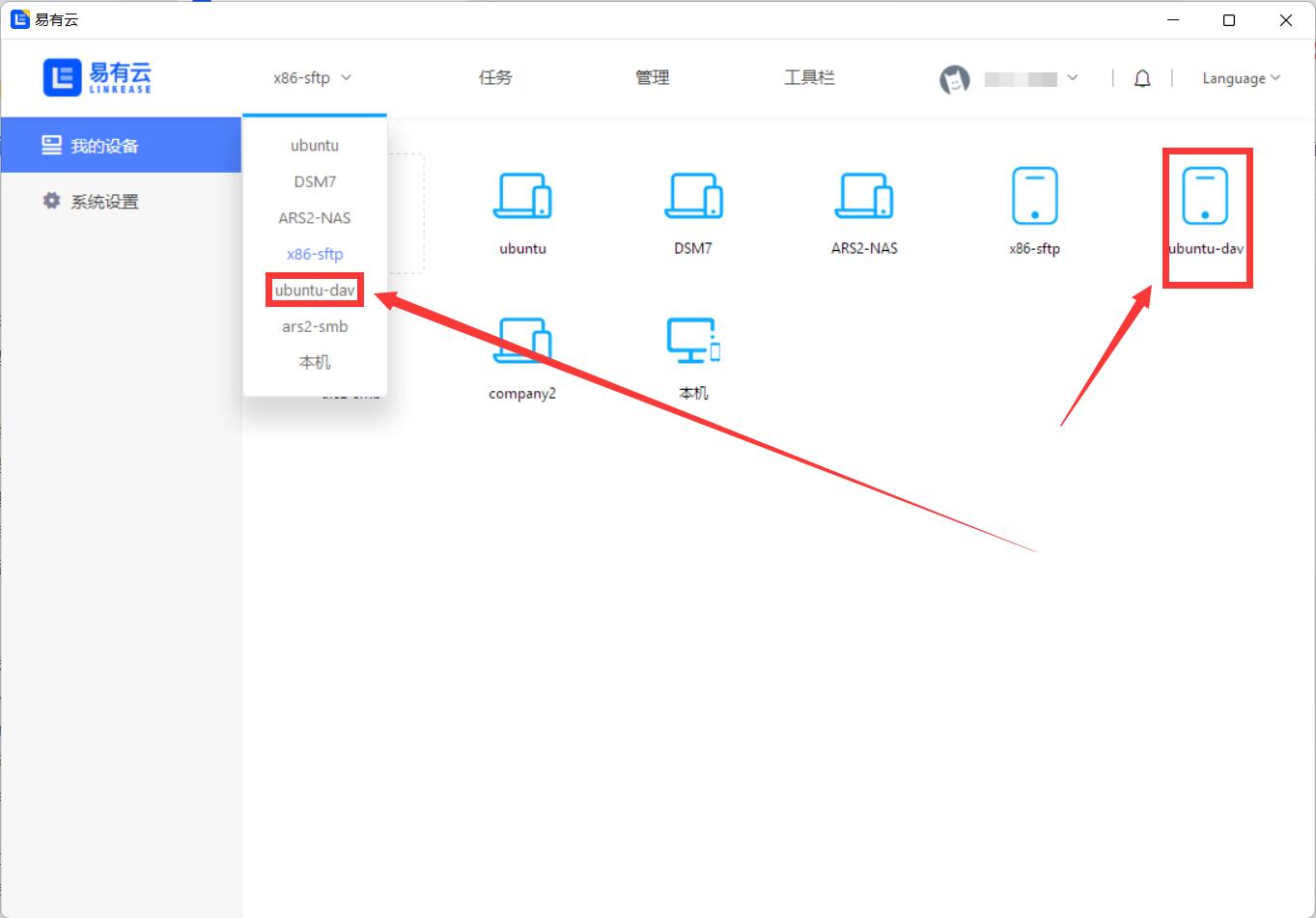The image size is (1316, 918).
Task: Open the x86-sftp phone device icon
Action: click(x=1034, y=196)
